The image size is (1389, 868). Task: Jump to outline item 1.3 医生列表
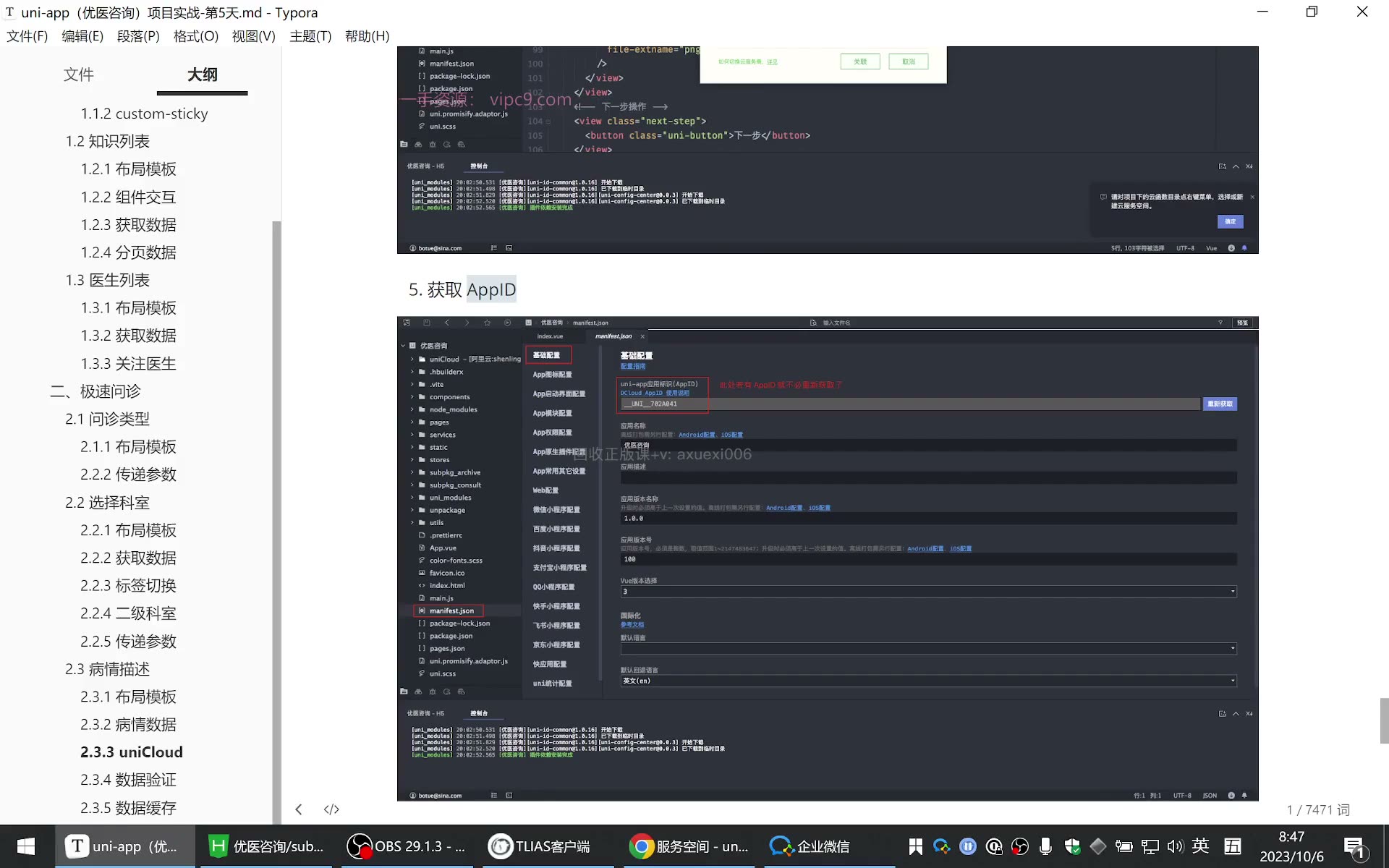(x=108, y=280)
